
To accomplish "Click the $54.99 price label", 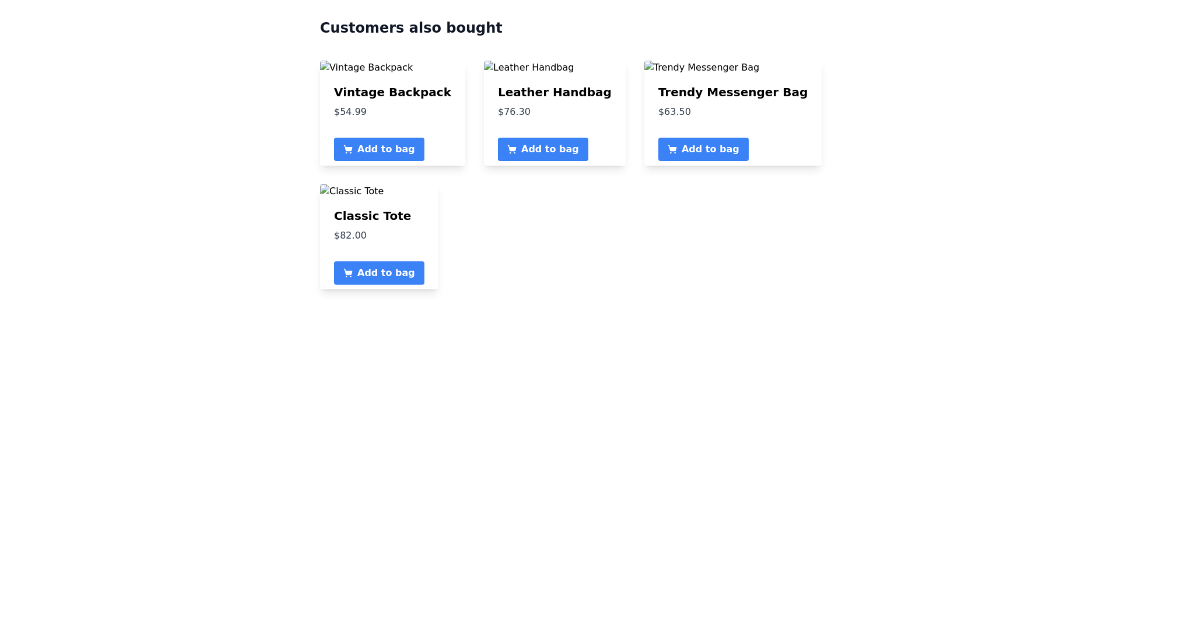I will (350, 111).
